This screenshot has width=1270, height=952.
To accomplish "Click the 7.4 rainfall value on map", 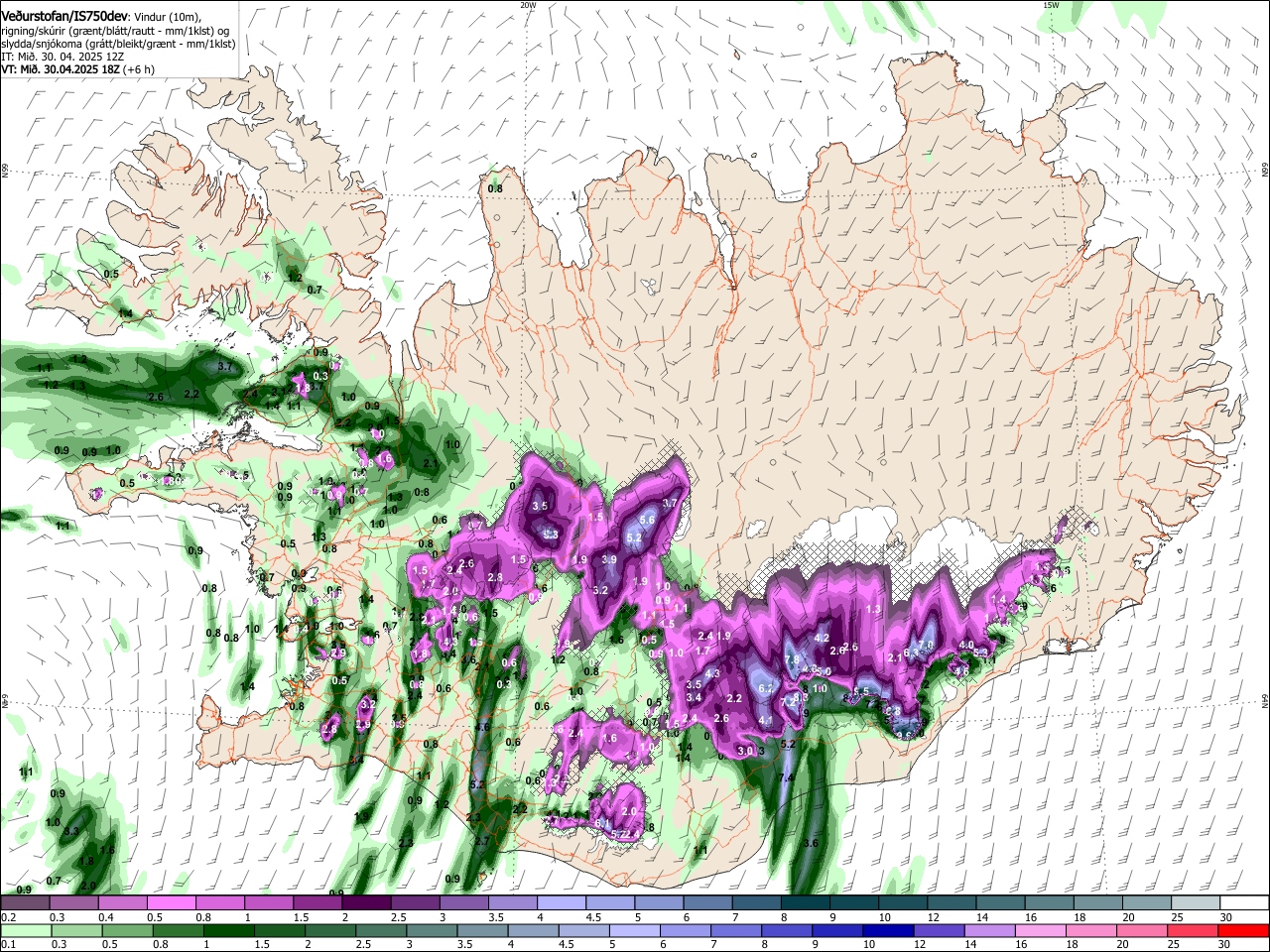I will (x=787, y=778).
